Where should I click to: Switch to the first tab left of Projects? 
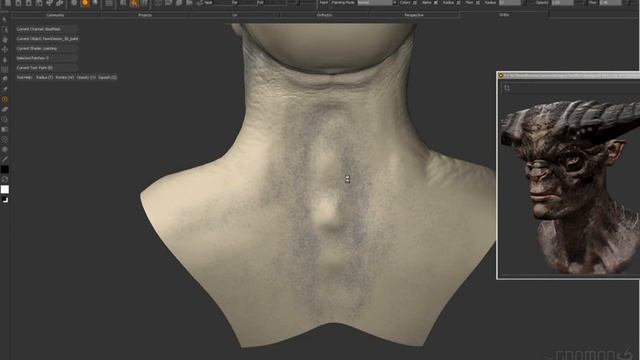pos(55,15)
